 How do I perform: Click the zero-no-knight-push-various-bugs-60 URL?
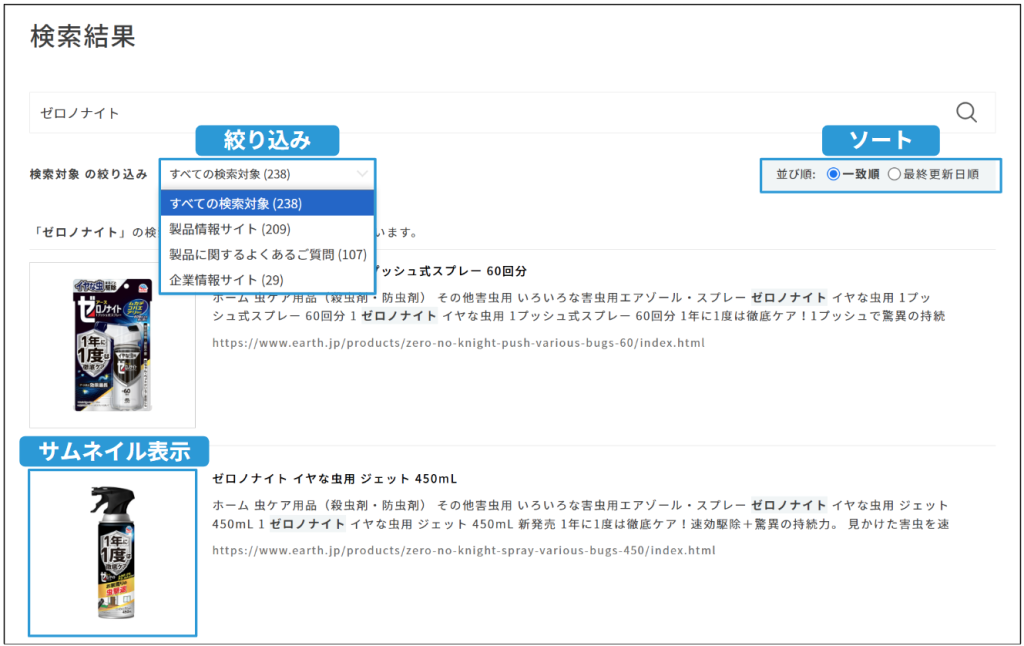point(458,343)
